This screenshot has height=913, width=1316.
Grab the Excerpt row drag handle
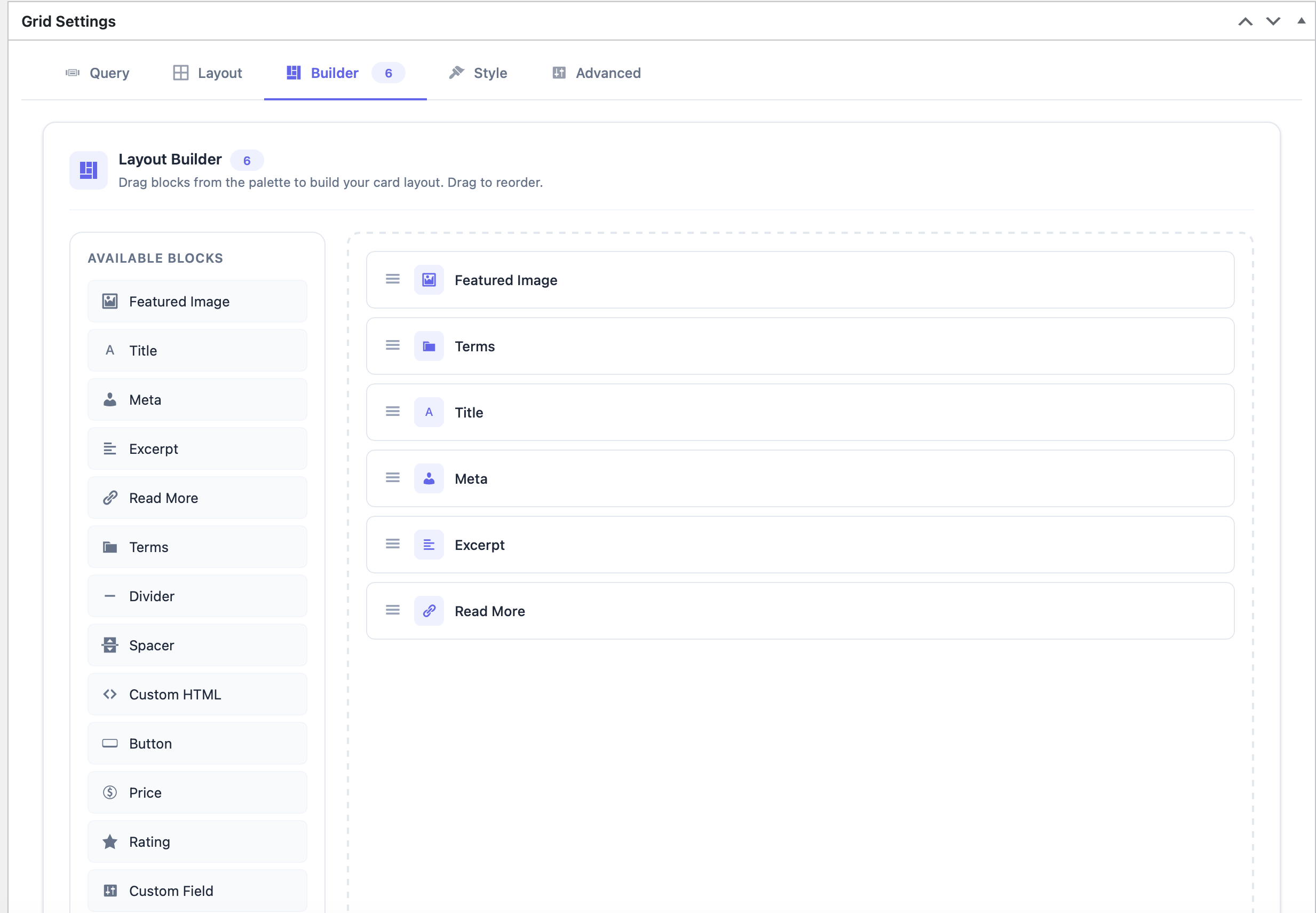393,544
